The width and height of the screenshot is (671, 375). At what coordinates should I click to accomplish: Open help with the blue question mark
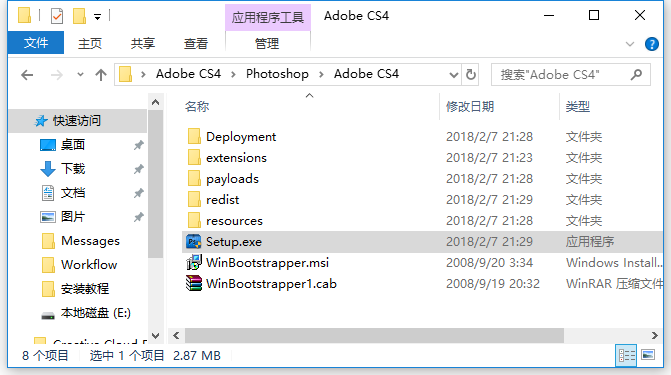pyautogui.click(x=652, y=44)
